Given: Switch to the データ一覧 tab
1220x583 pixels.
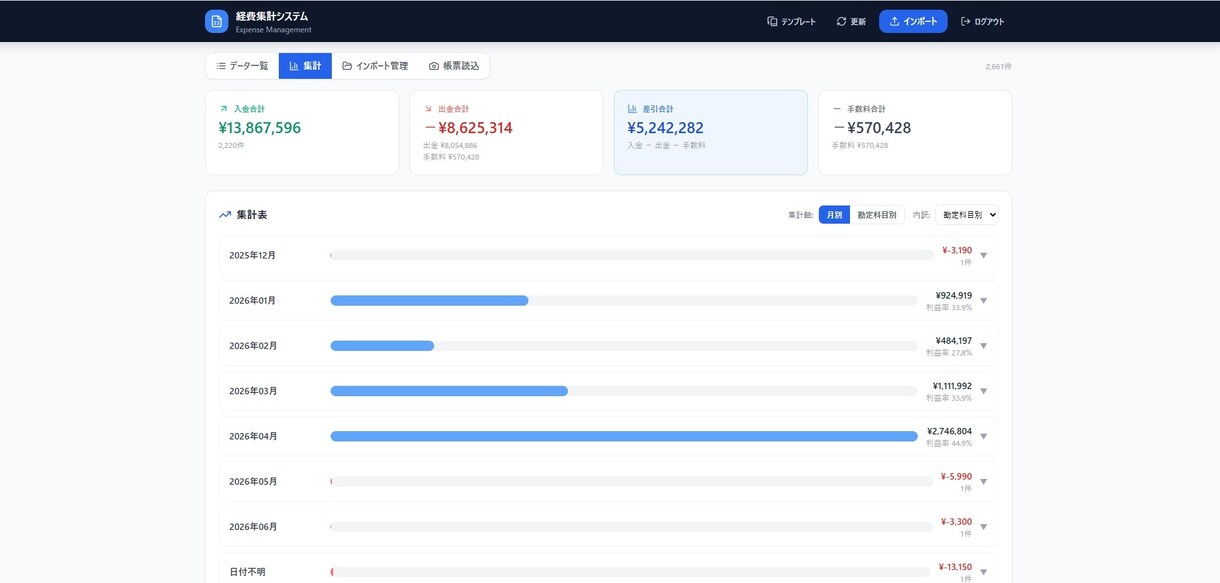Looking at the screenshot, I should pos(242,66).
